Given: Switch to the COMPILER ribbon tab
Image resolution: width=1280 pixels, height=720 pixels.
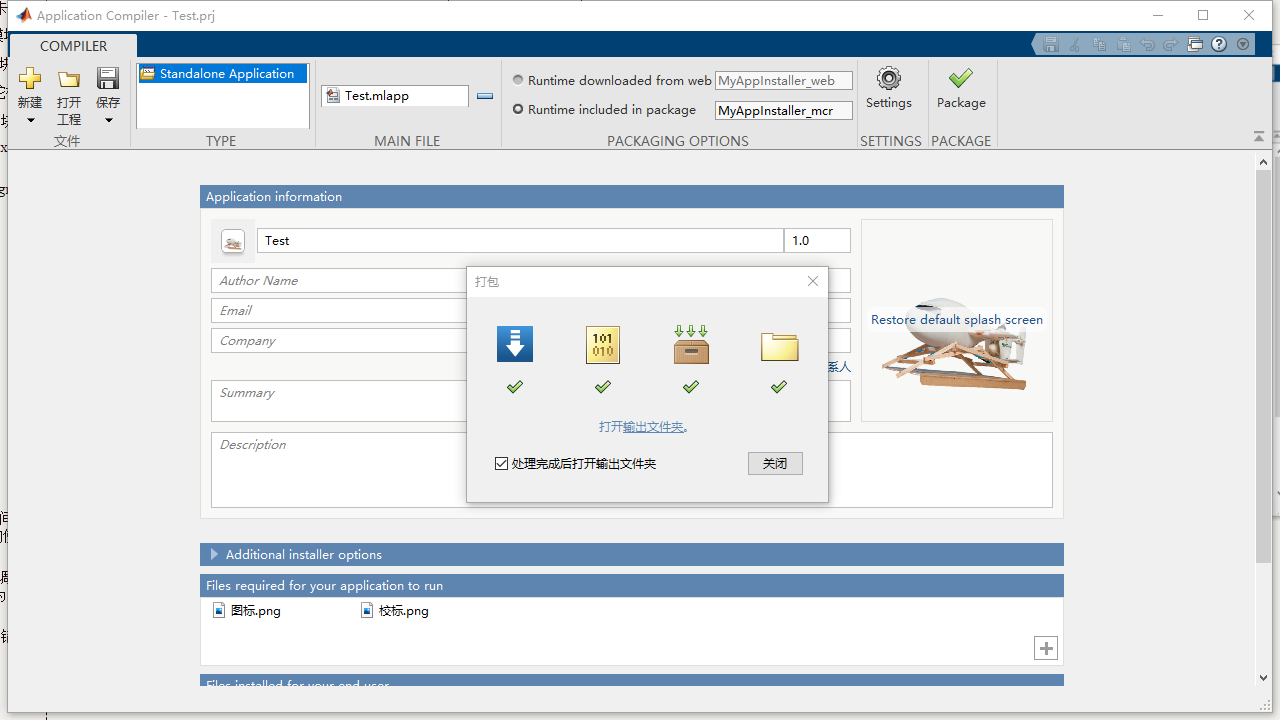Looking at the screenshot, I should [x=73, y=46].
